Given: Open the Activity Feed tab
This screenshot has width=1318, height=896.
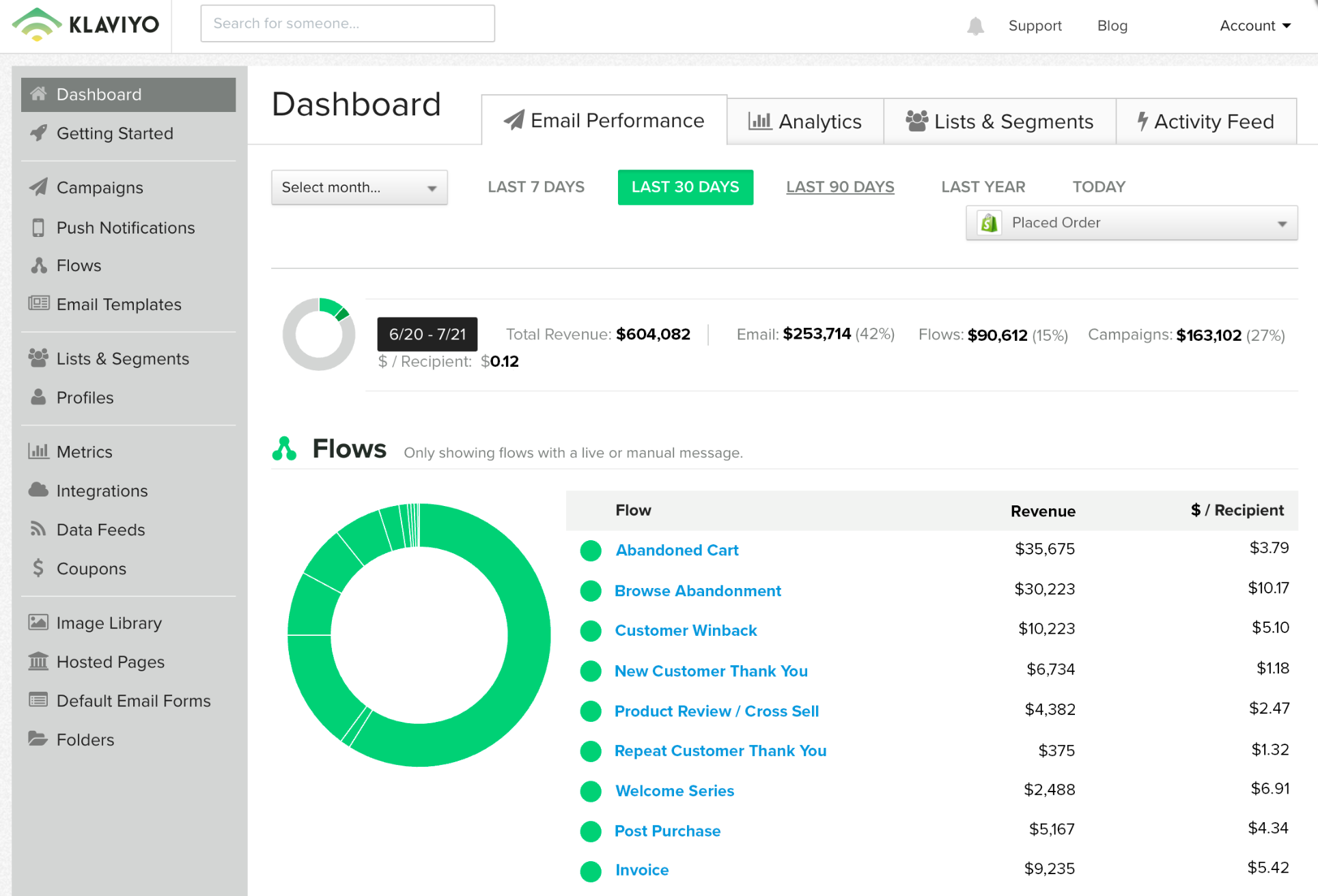Looking at the screenshot, I should coord(1205,122).
